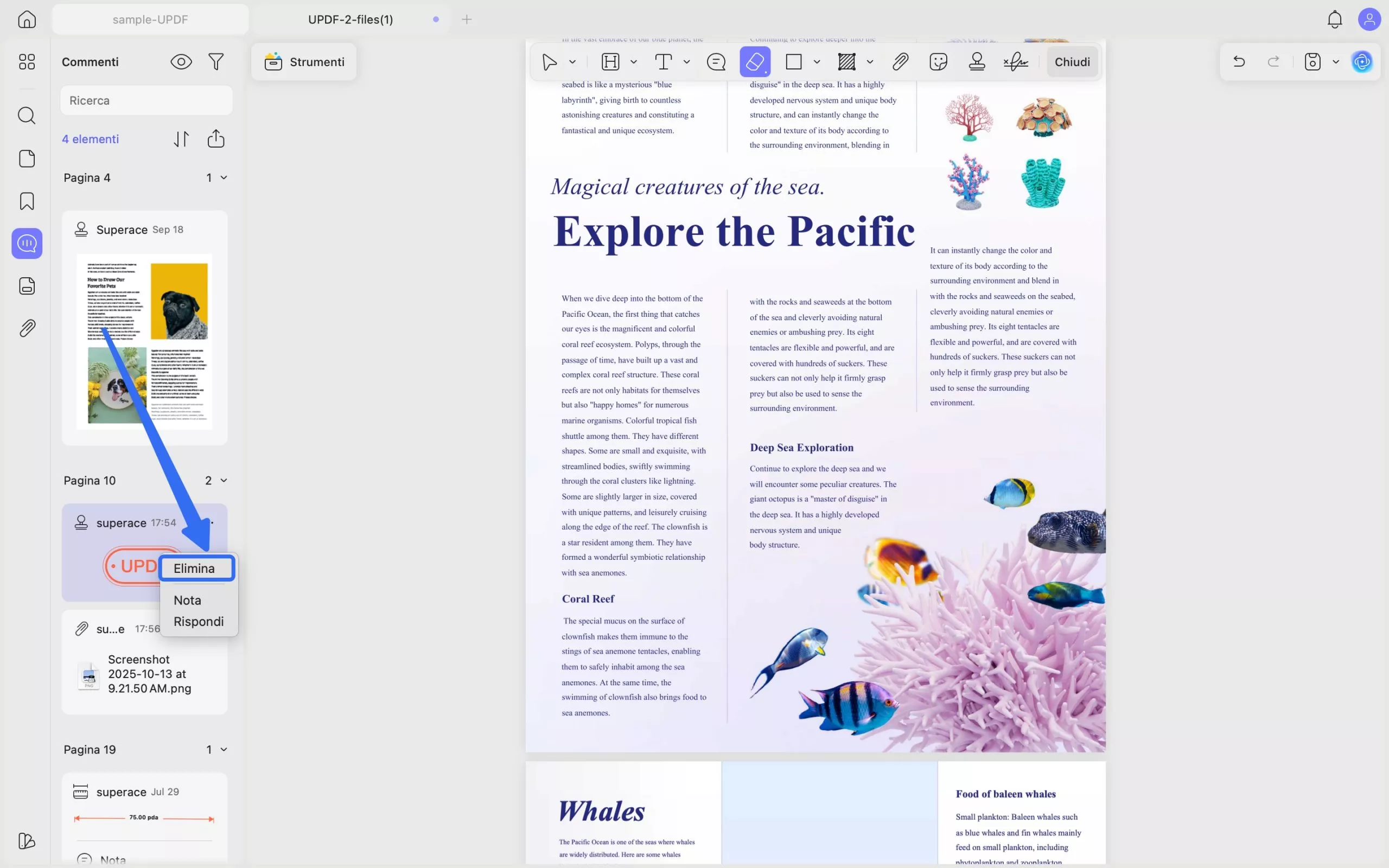Collapse the Pagina 4 comment group

[x=224, y=178]
